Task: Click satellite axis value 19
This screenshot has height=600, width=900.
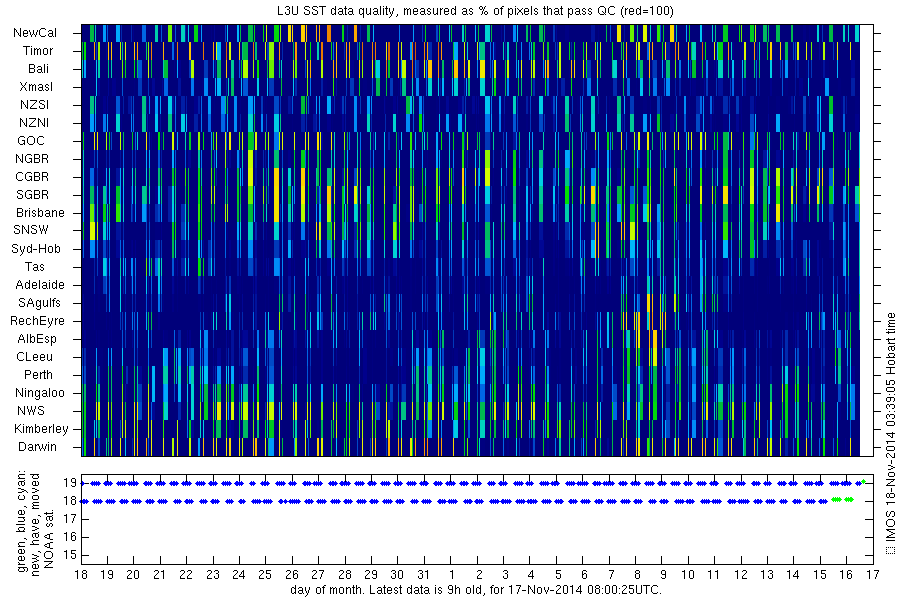Action: [69, 483]
